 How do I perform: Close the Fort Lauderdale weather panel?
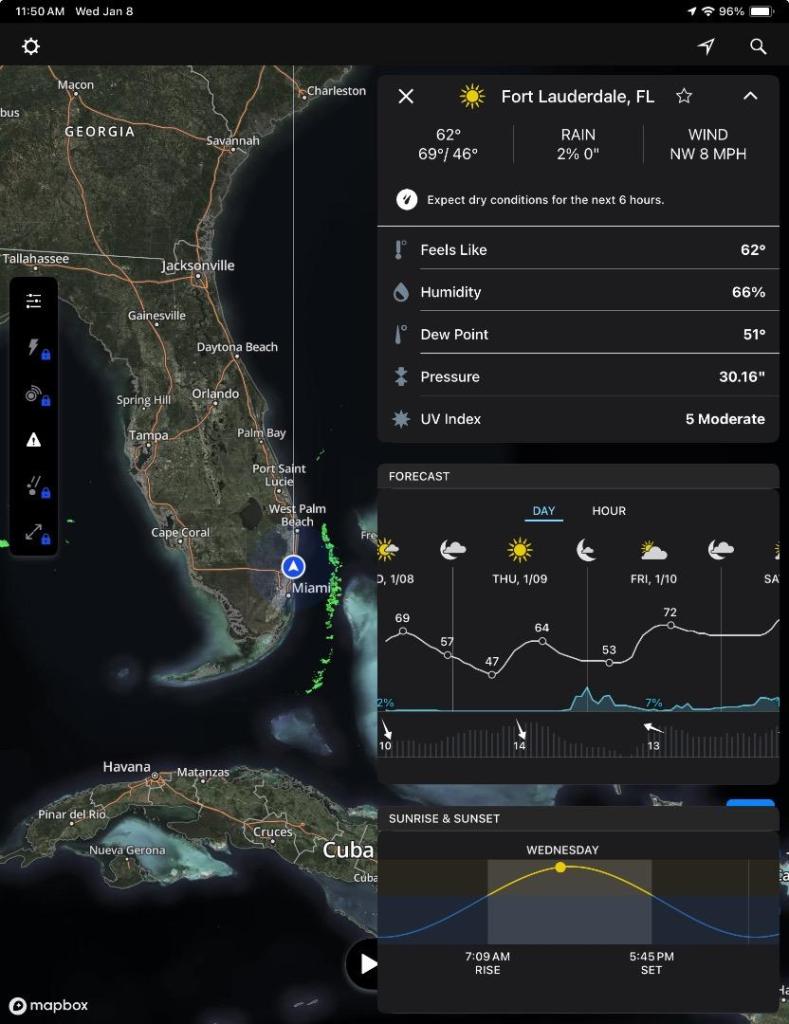406,96
